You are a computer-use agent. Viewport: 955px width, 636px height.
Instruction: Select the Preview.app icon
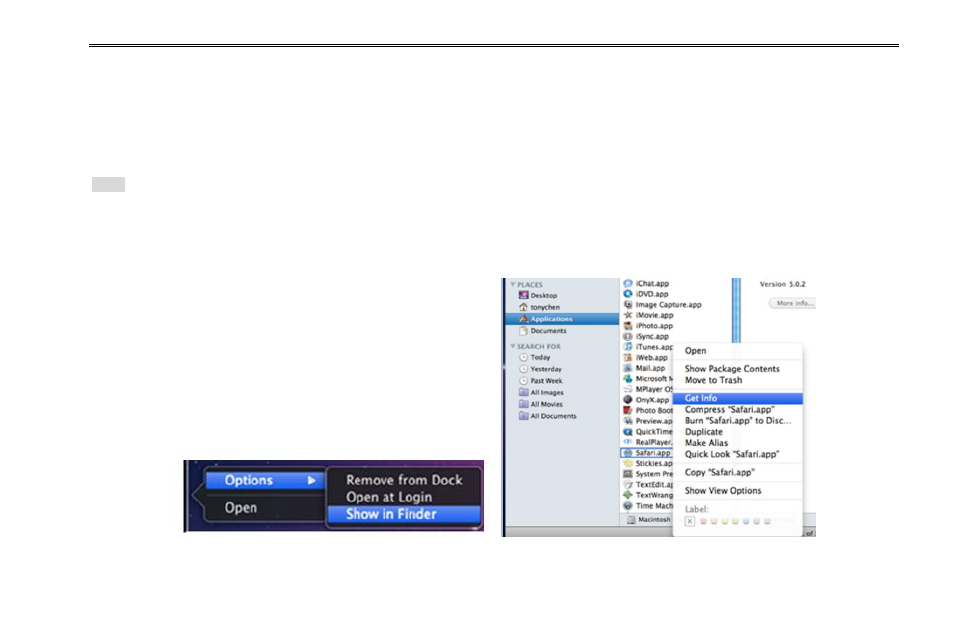coord(628,421)
